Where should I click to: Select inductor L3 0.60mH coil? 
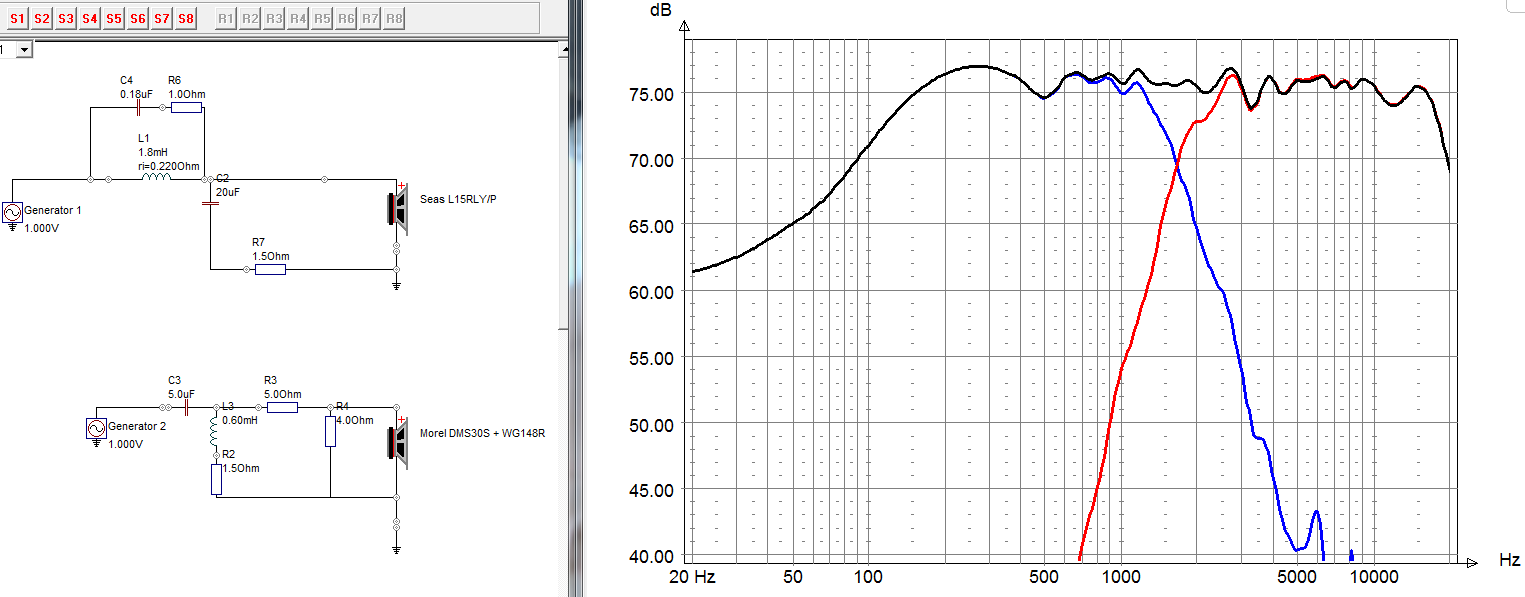[x=215, y=434]
